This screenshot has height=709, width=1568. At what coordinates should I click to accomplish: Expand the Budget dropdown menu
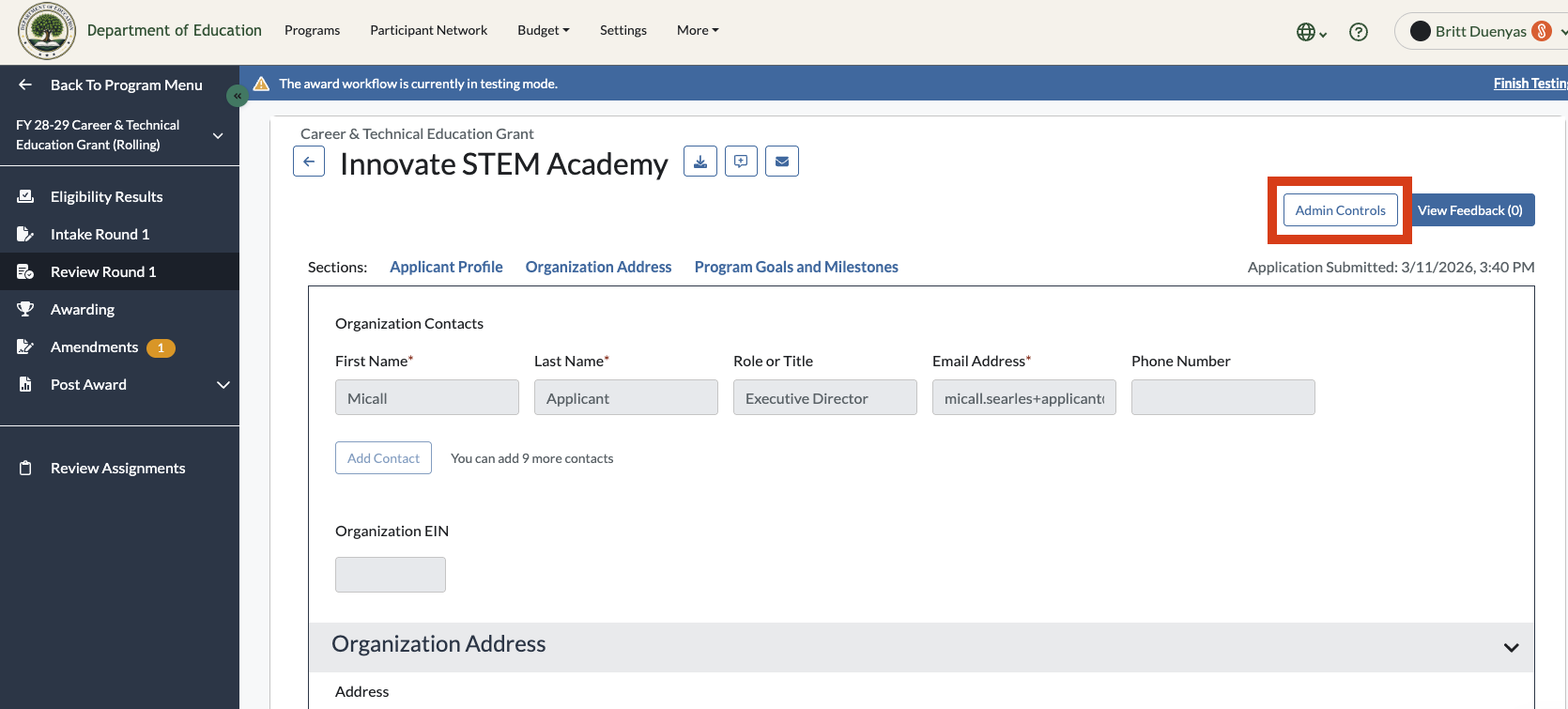pos(544,30)
